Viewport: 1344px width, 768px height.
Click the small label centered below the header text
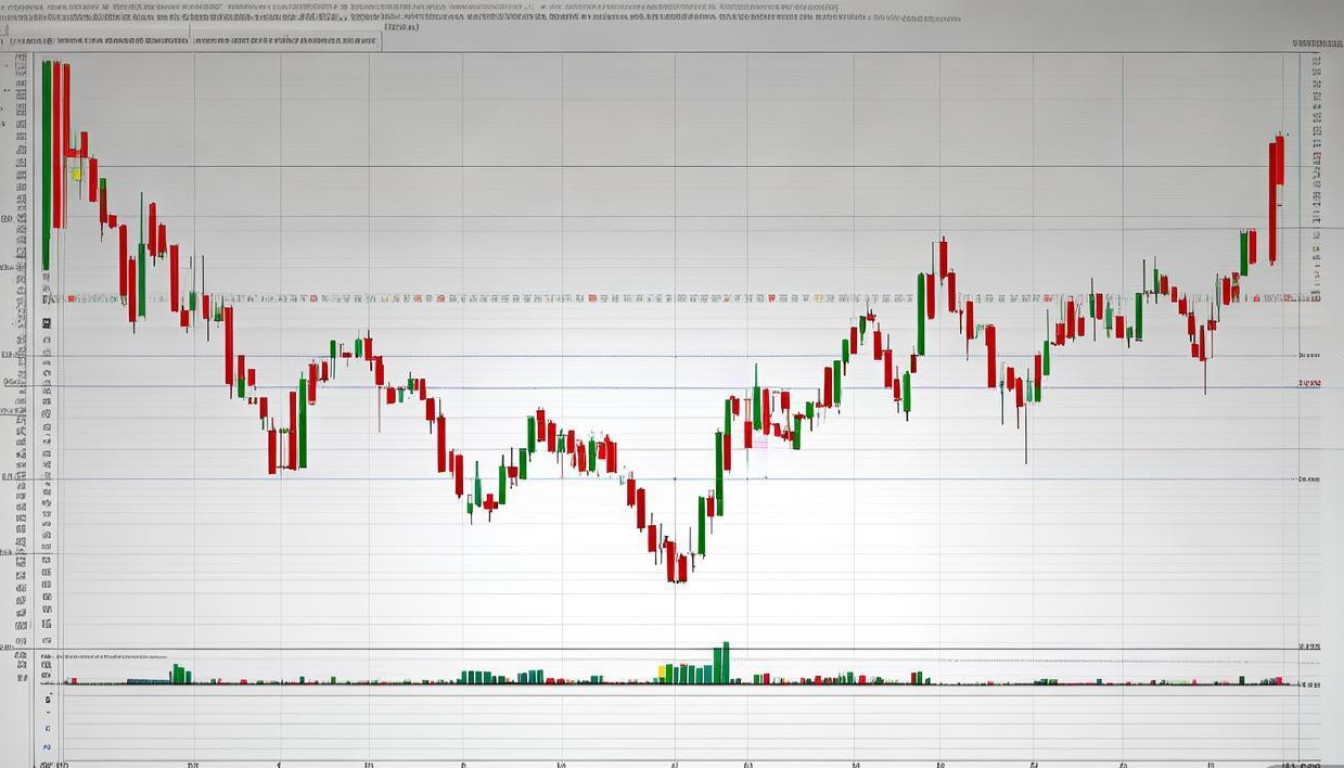click(400, 28)
